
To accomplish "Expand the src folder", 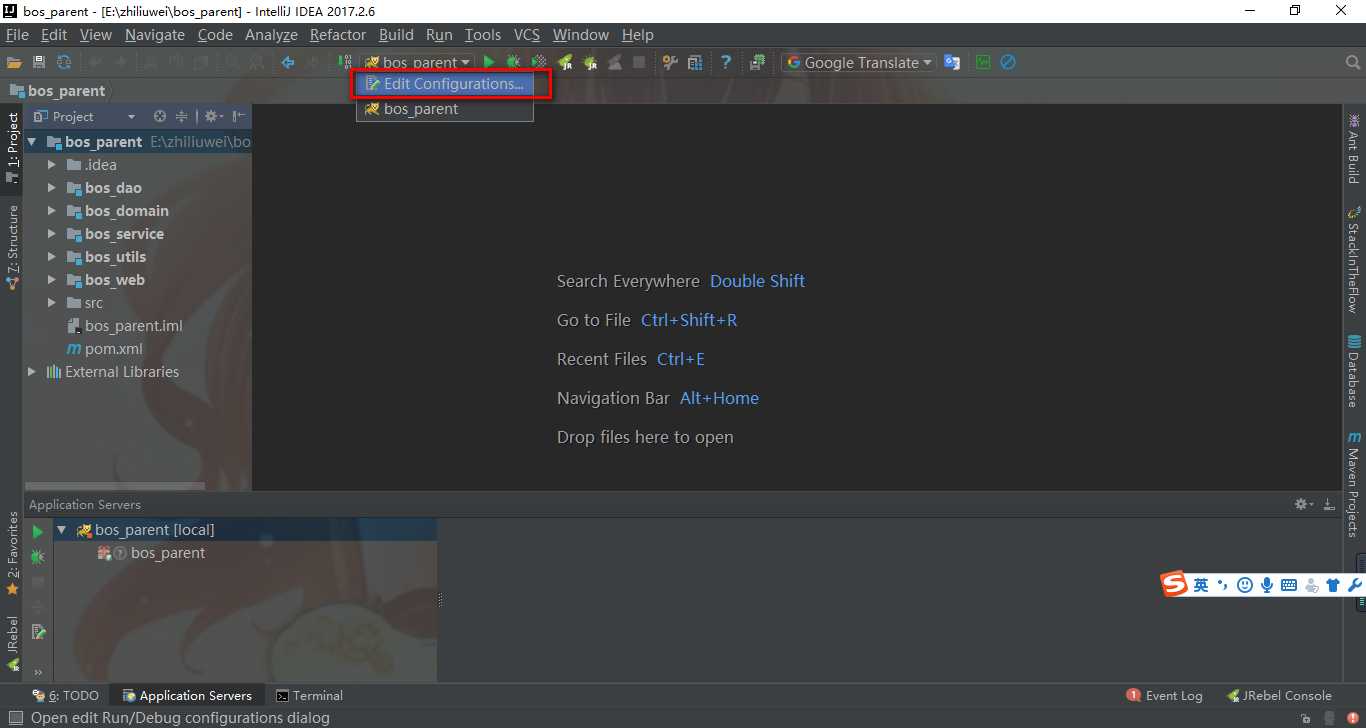I will tap(51, 303).
